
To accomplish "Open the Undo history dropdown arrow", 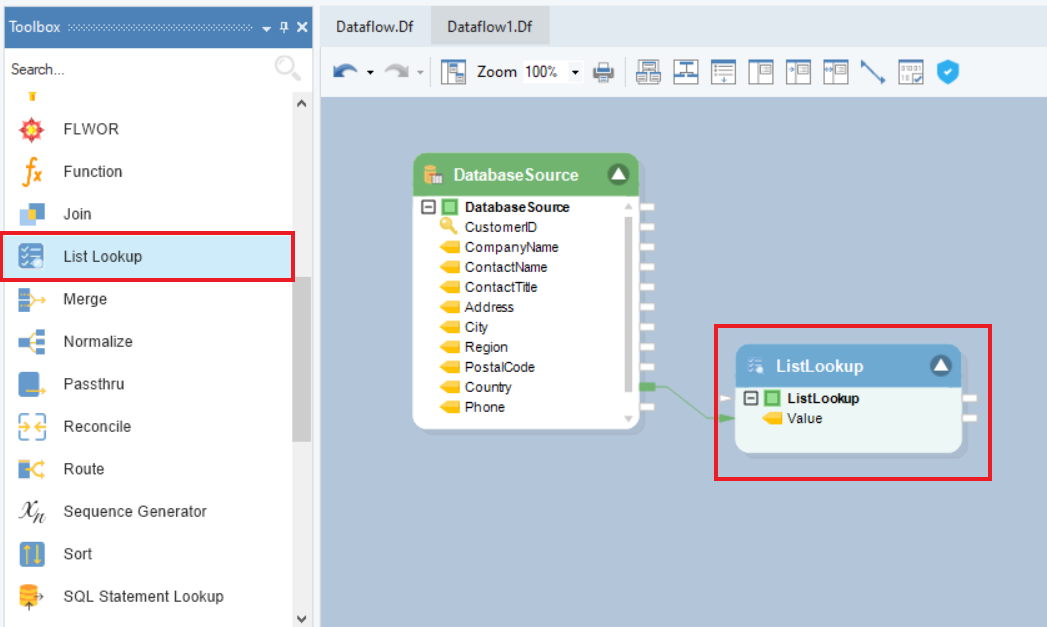I will coord(370,72).
